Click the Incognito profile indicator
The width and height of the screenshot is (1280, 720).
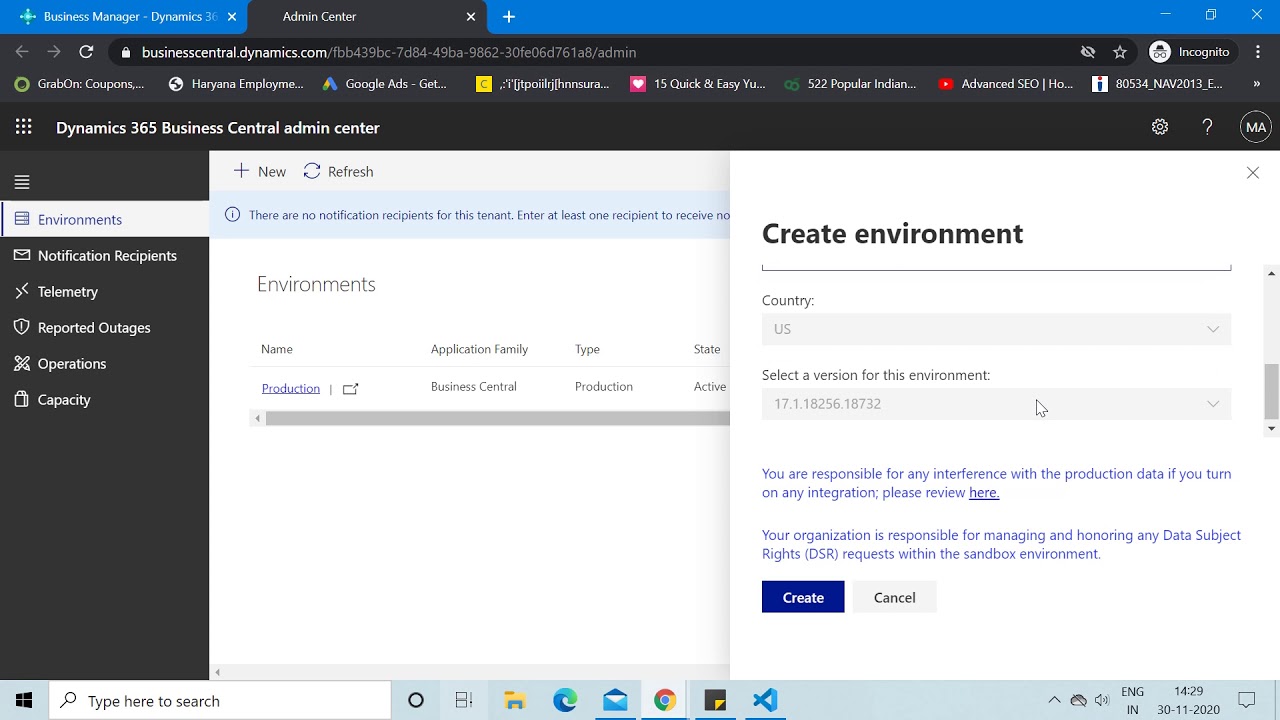point(1190,52)
